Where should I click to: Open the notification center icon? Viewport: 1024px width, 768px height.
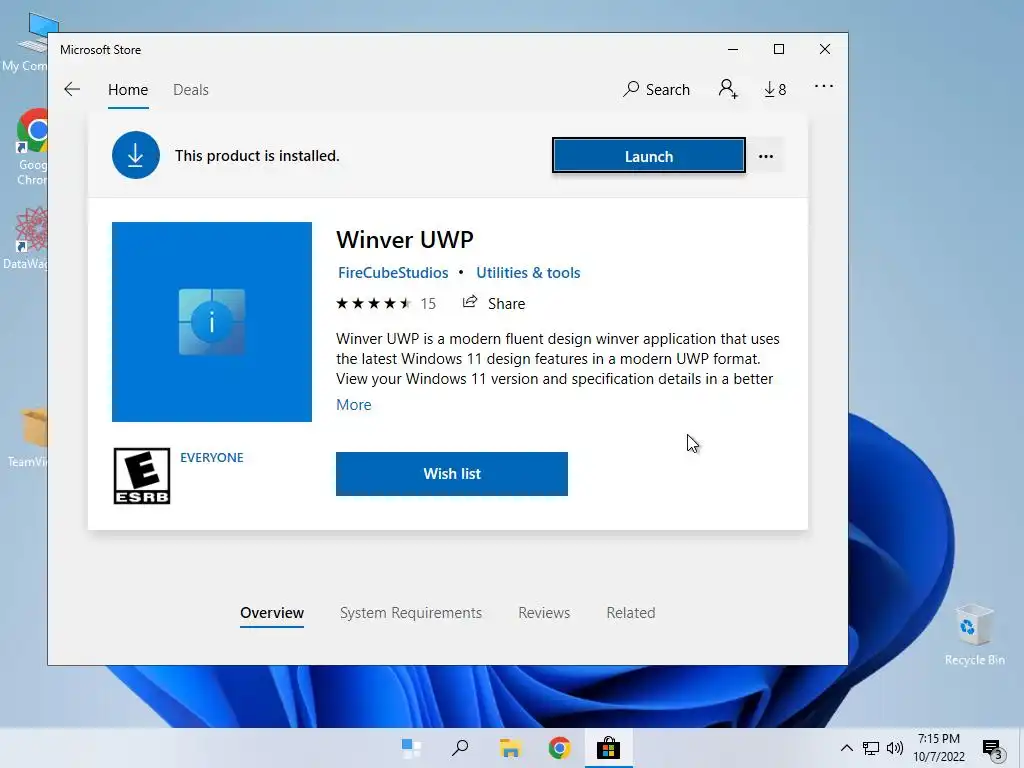(992, 749)
